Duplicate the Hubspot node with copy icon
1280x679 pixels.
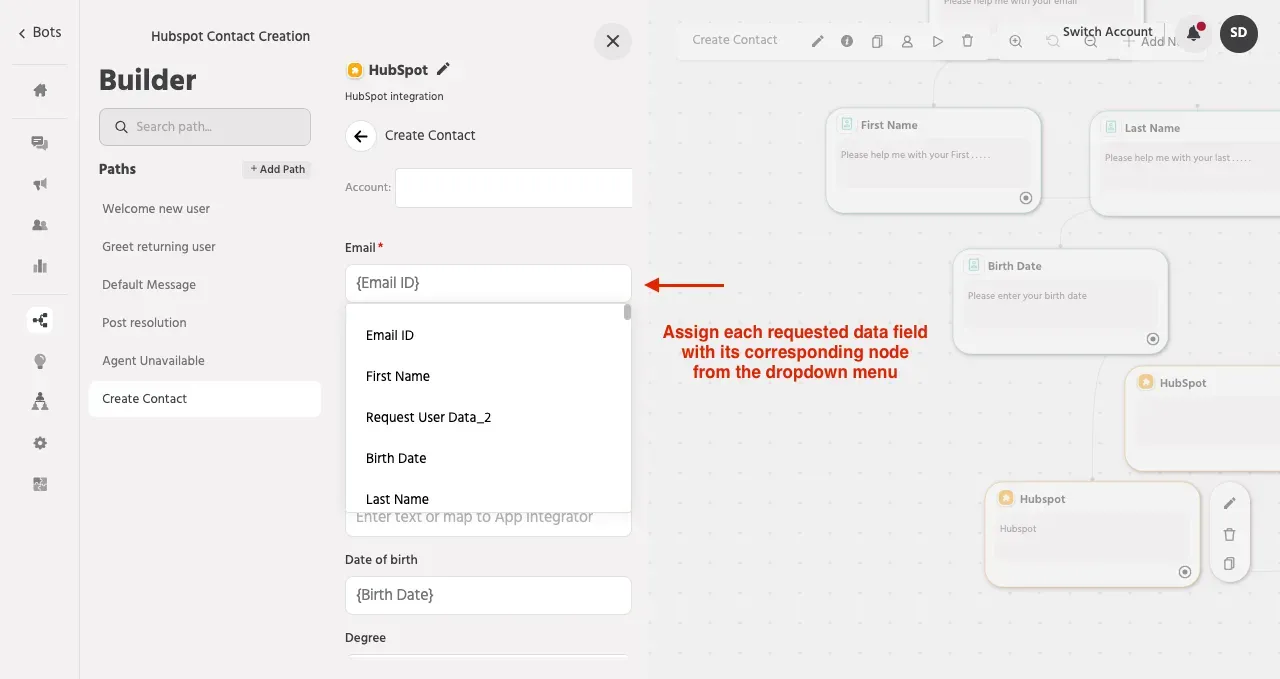[1230, 564]
